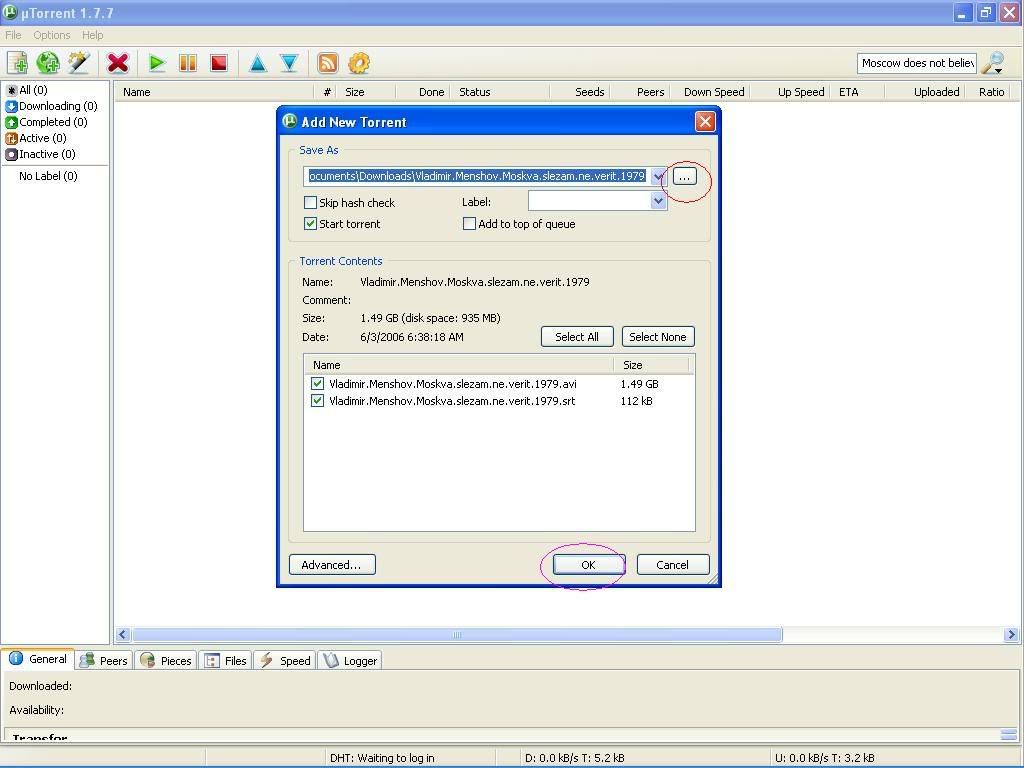Click the Add Torrent toolbar icon
Screen dimensions: 1024x768
[x=17, y=63]
